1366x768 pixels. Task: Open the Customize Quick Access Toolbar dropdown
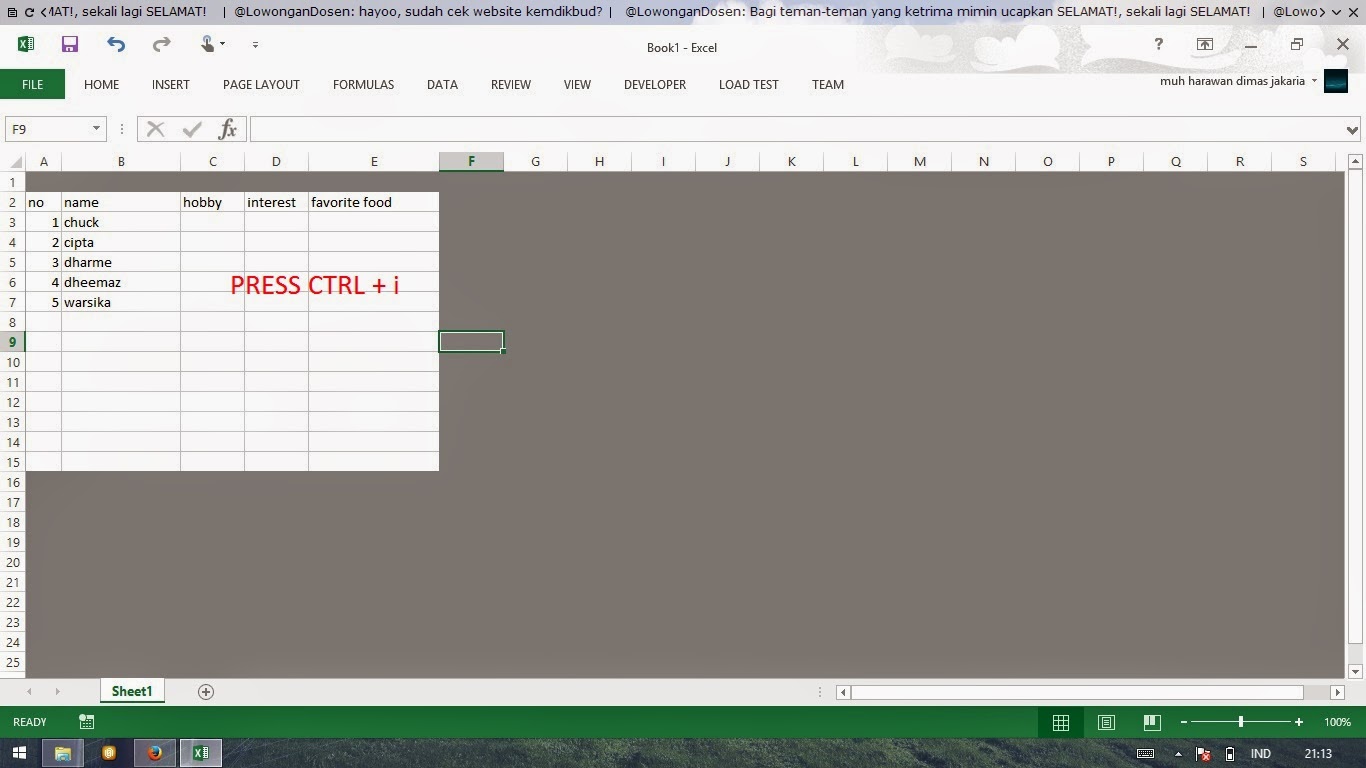pos(254,44)
